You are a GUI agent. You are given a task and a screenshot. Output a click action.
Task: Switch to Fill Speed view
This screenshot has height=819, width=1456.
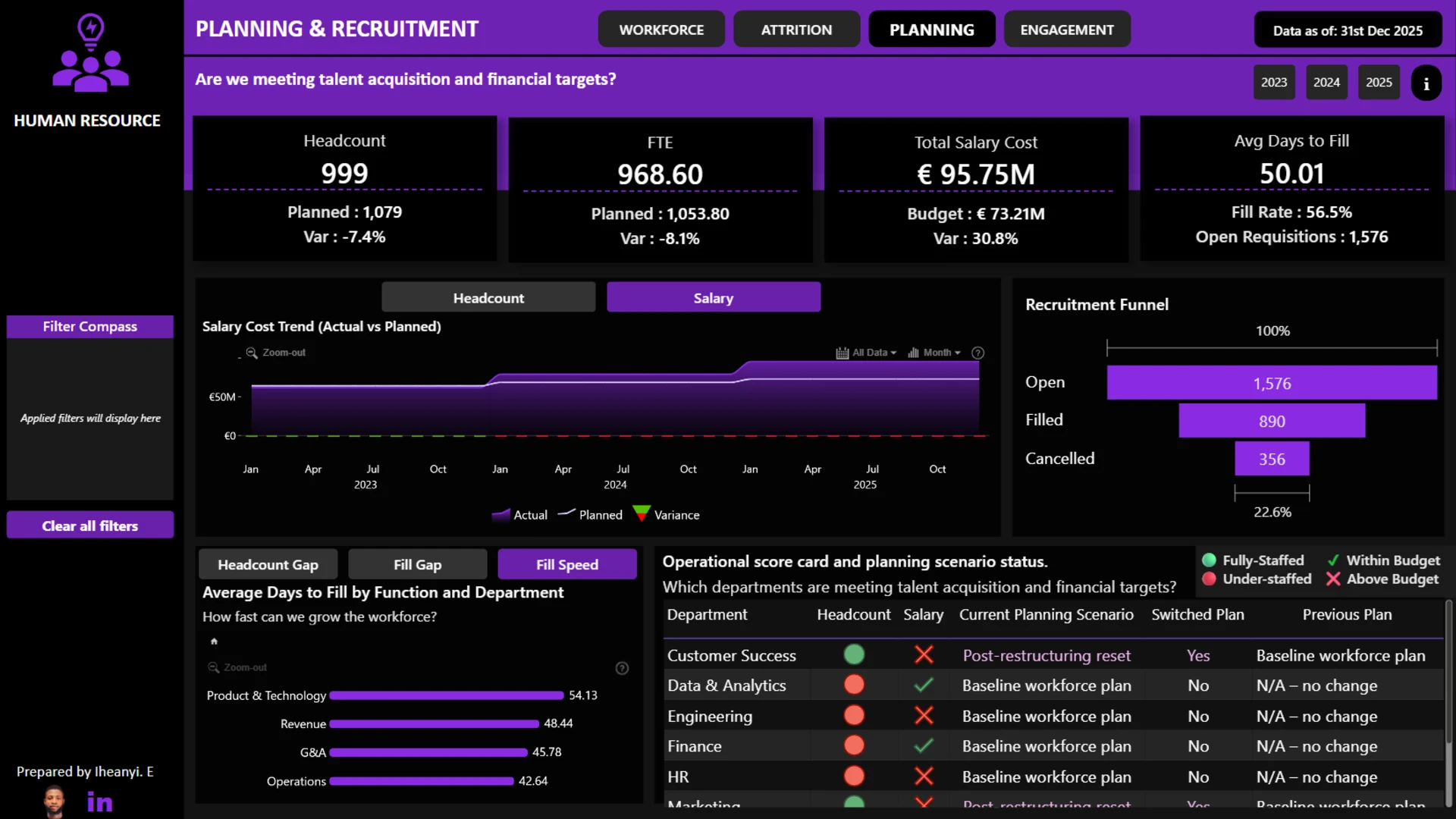pos(567,565)
